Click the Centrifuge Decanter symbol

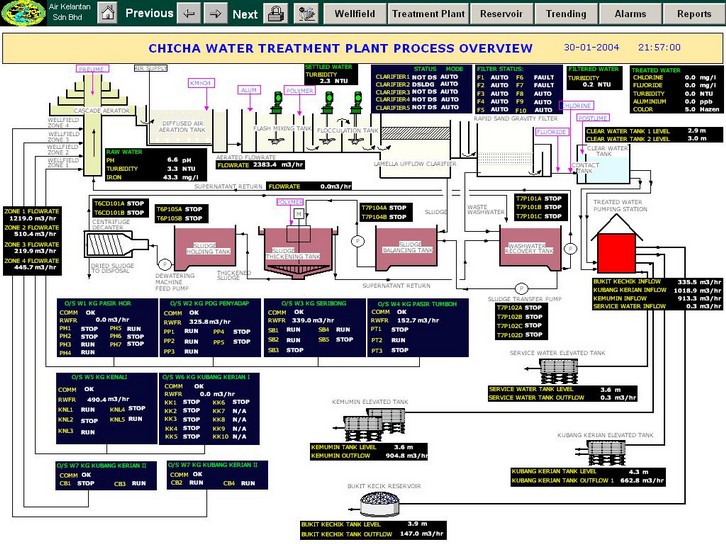tap(116, 244)
